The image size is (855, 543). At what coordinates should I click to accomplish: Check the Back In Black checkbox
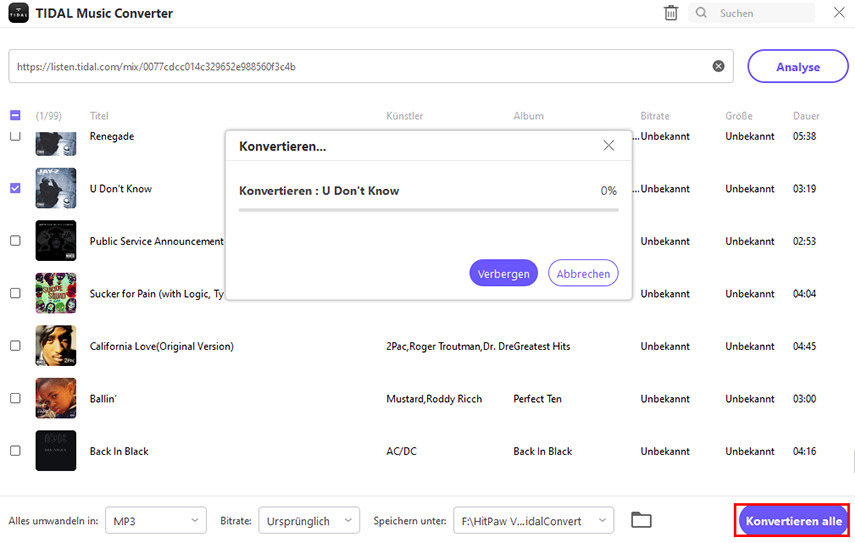[x=15, y=450]
